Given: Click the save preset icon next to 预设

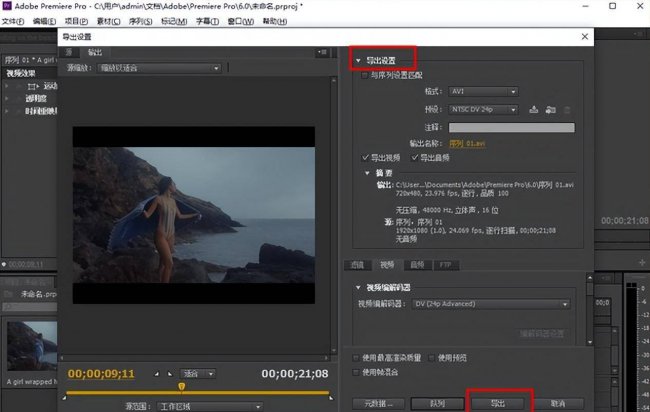Looking at the screenshot, I should [x=534, y=109].
